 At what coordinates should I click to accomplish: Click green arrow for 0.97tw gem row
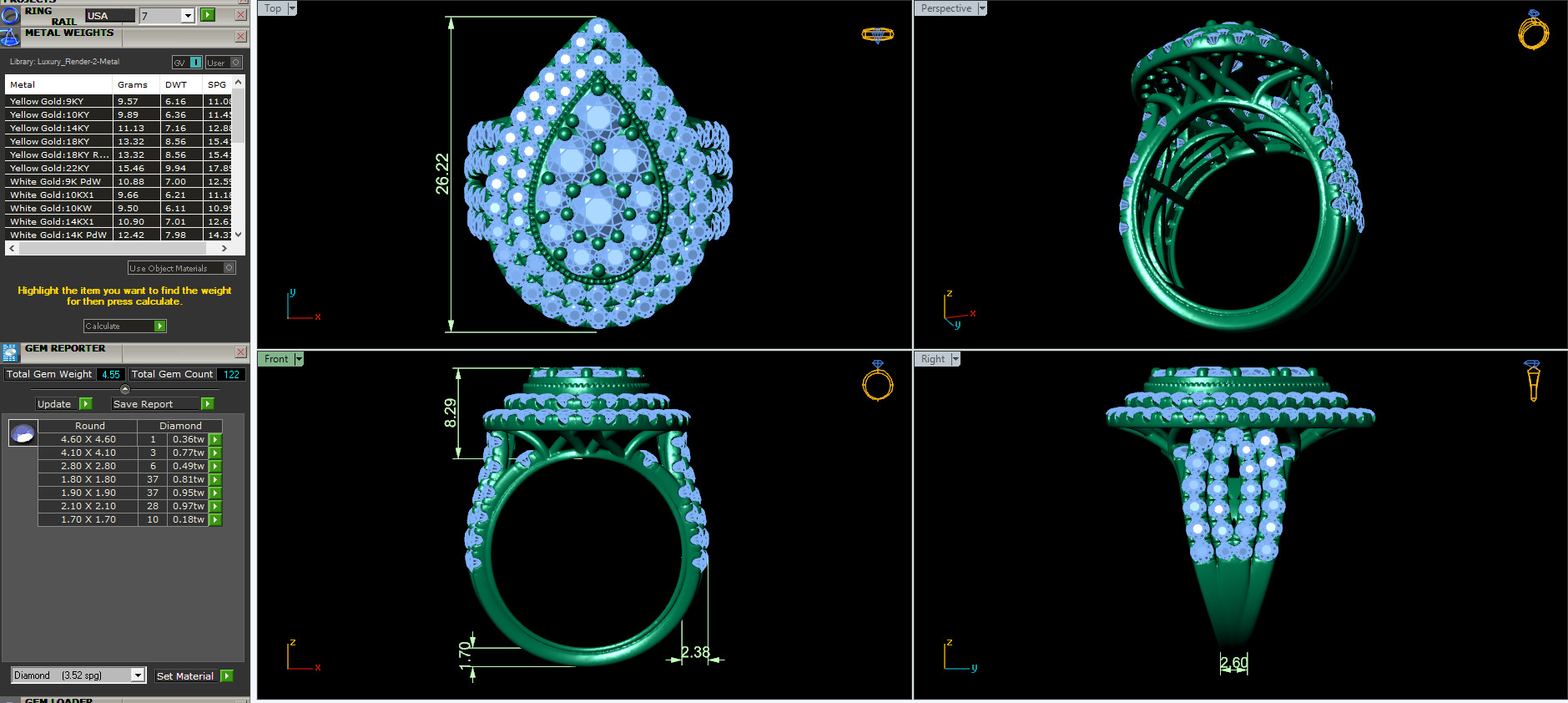click(215, 506)
